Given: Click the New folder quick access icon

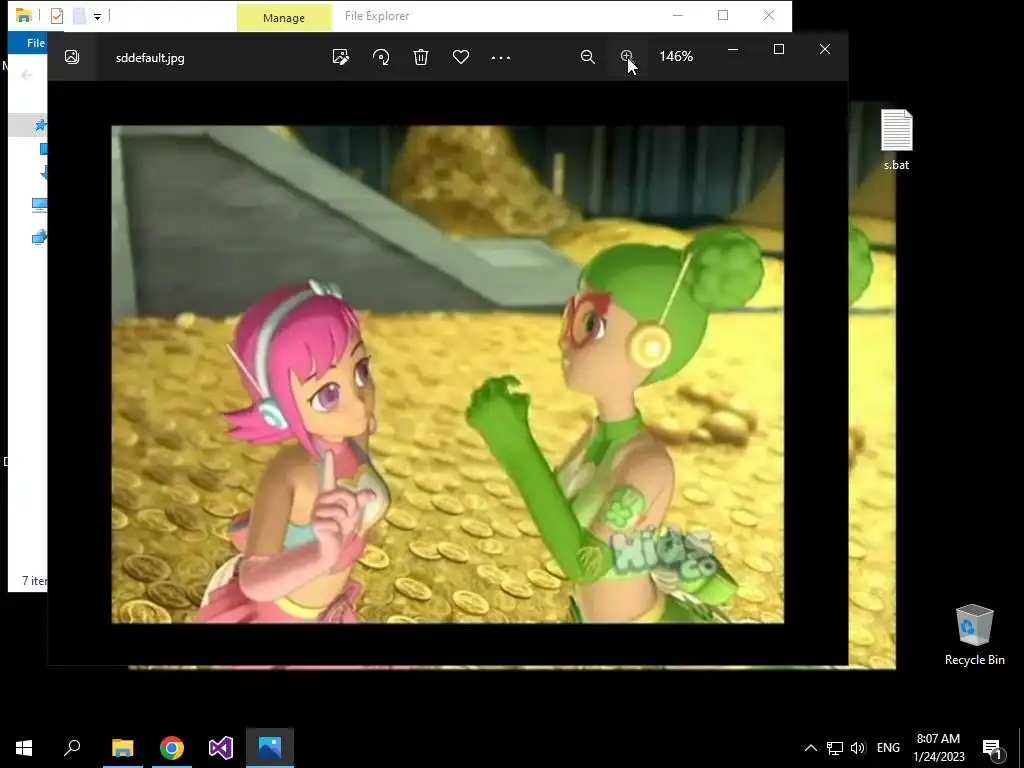Looking at the screenshot, I should point(79,16).
